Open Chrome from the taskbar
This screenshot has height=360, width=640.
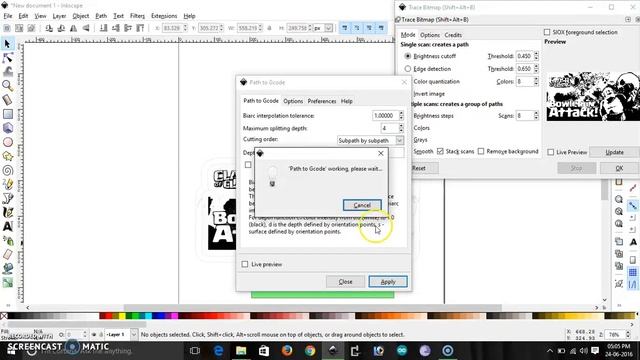(310, 351)
